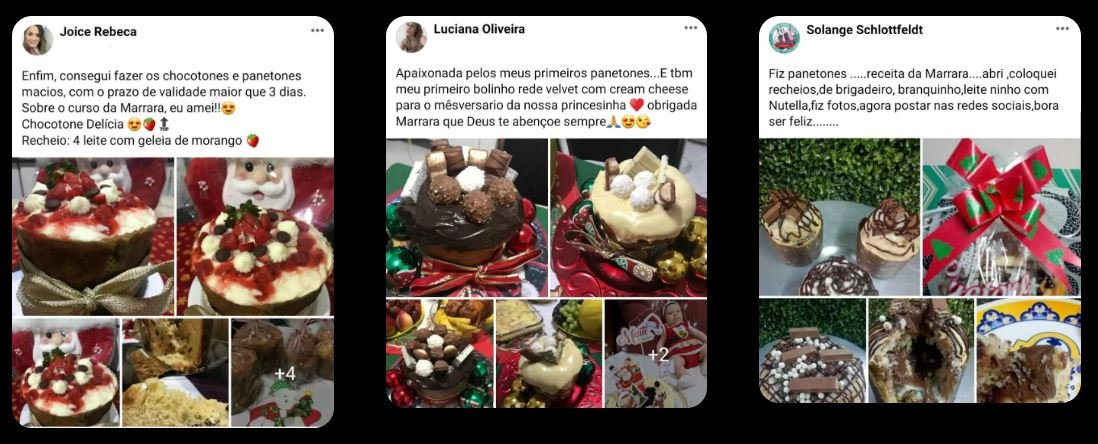View the +4 more photos thumbnail
The width and height of the screenshot is (1098, 444).
[282, 373]
